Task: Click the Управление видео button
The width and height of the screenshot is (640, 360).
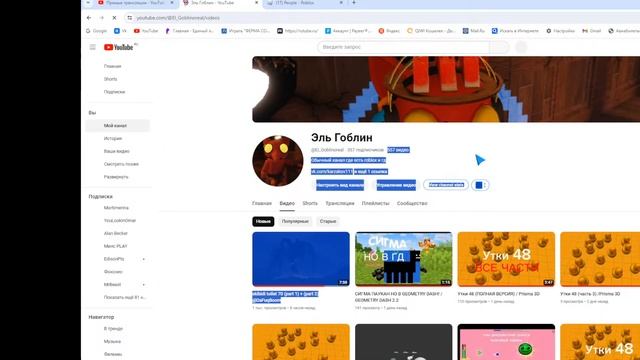Action: click(396, 185)
